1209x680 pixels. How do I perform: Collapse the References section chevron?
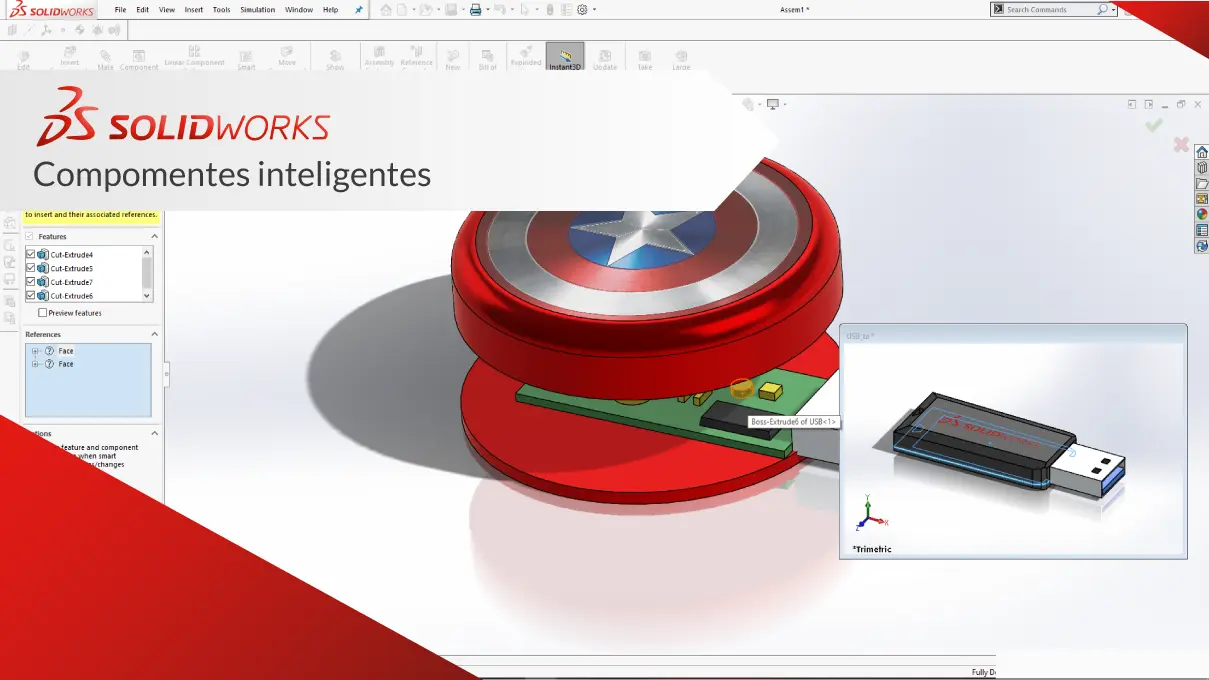pyautogui.click(x=154, y=334)
